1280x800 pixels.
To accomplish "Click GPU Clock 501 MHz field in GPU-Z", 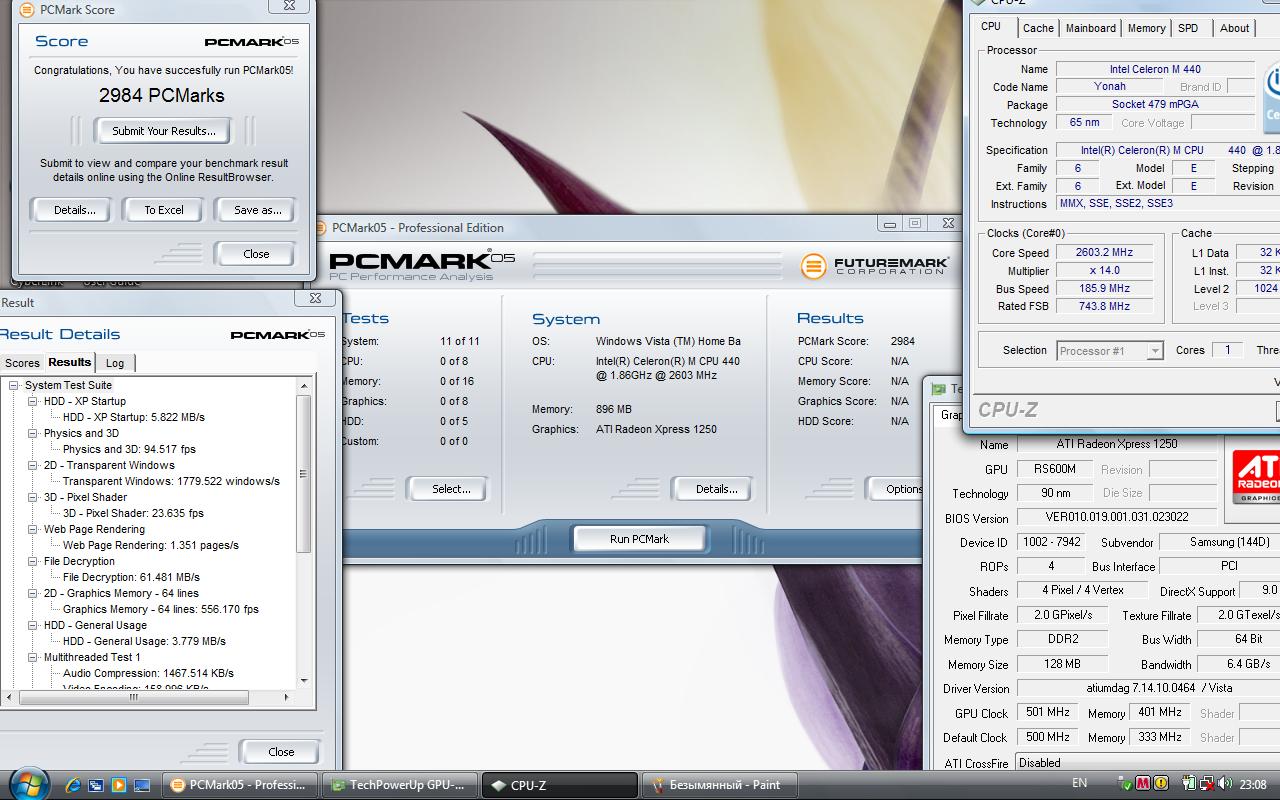I will (x=1047, y=713).
